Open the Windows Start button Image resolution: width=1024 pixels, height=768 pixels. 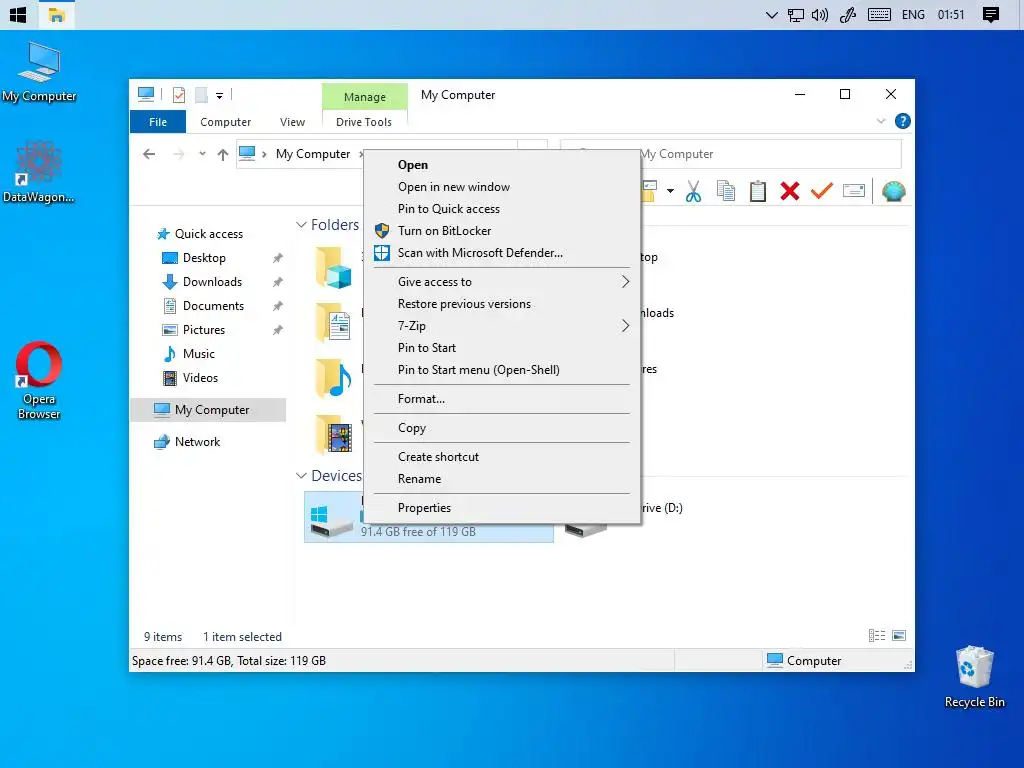pos(18,14)
